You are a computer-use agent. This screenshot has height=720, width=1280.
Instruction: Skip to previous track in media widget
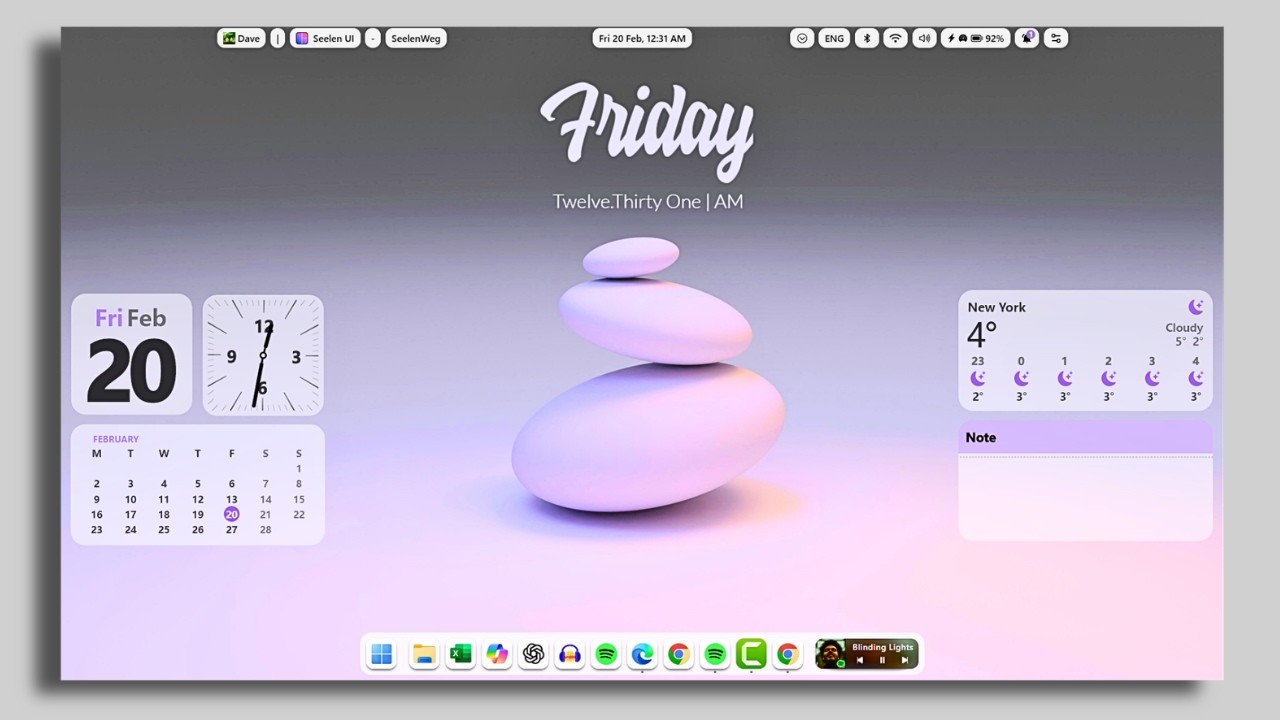(x=860, y=660)
